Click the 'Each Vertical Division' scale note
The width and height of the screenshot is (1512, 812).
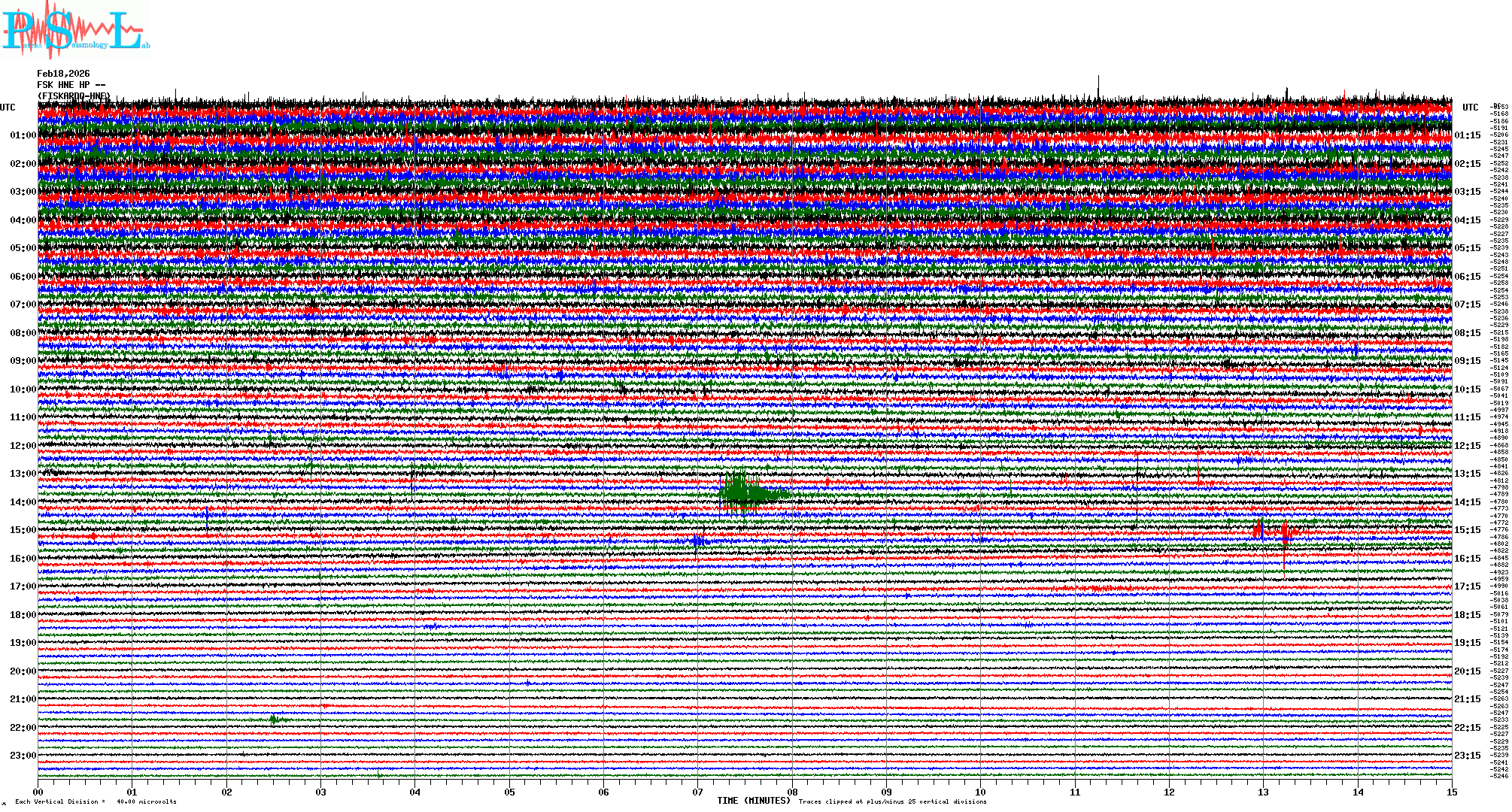pos(96,801)
